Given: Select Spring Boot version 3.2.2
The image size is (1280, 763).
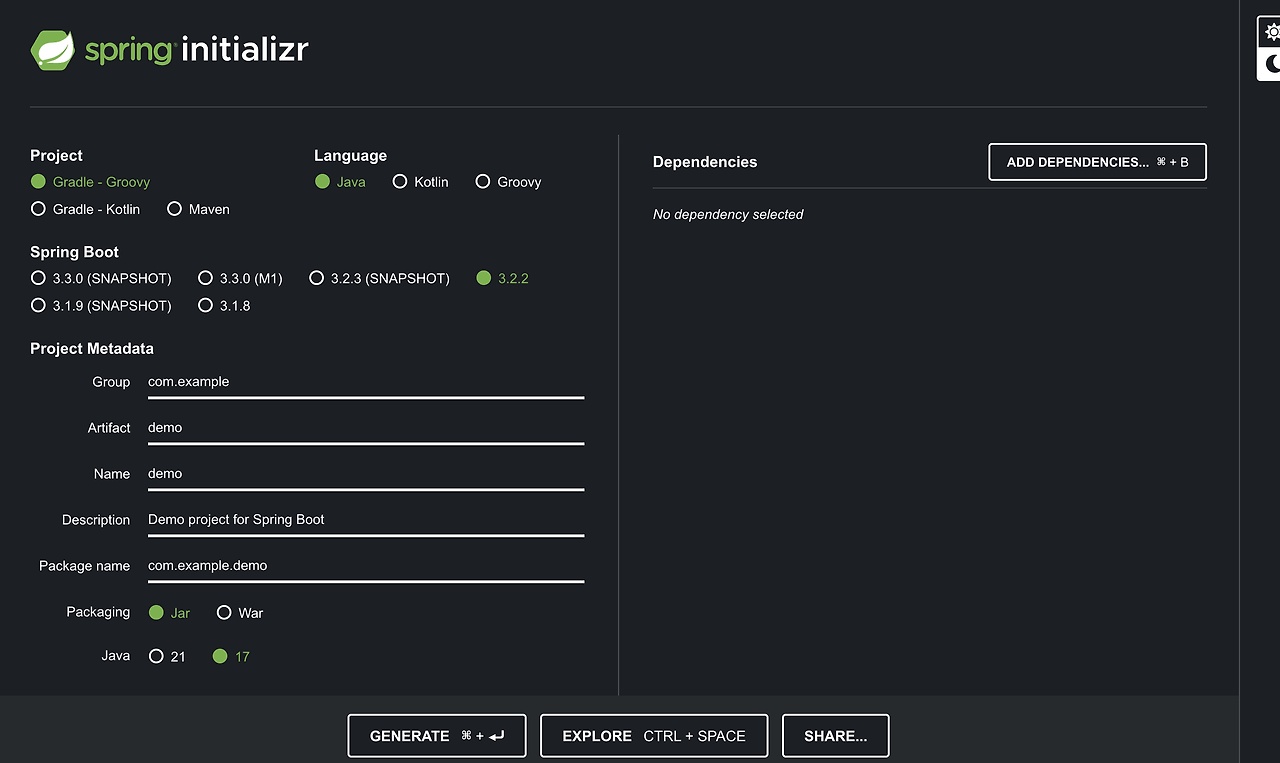Looking at the screenshot, I should [502, 278].
